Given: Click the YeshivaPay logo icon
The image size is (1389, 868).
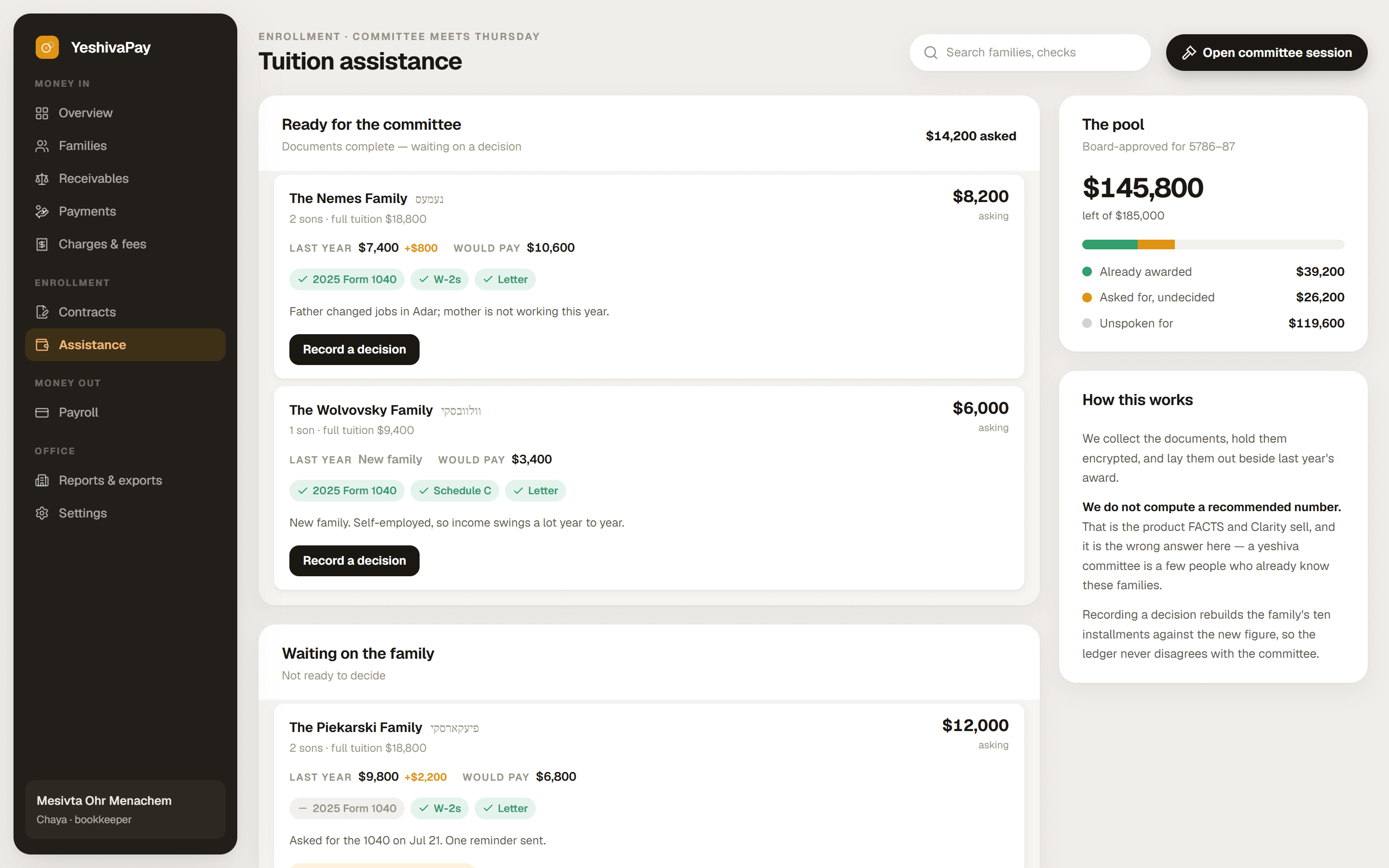Looking at the screenshot, I should [x=47, y=47].
